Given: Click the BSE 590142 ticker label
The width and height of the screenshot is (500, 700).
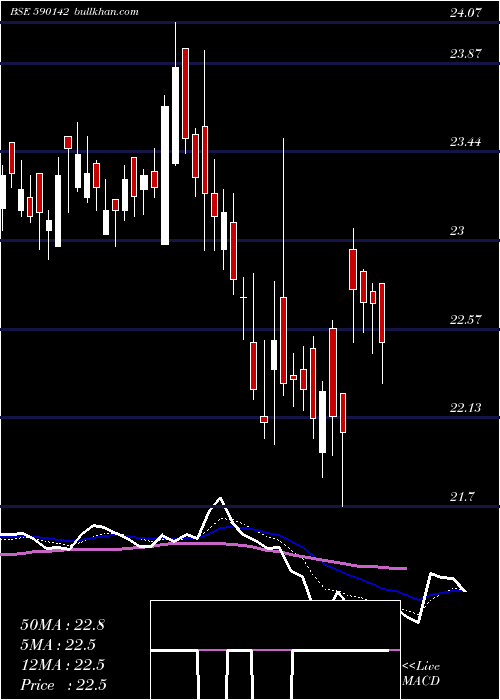Looking at the screenshot, I should [x=40, y=12].
